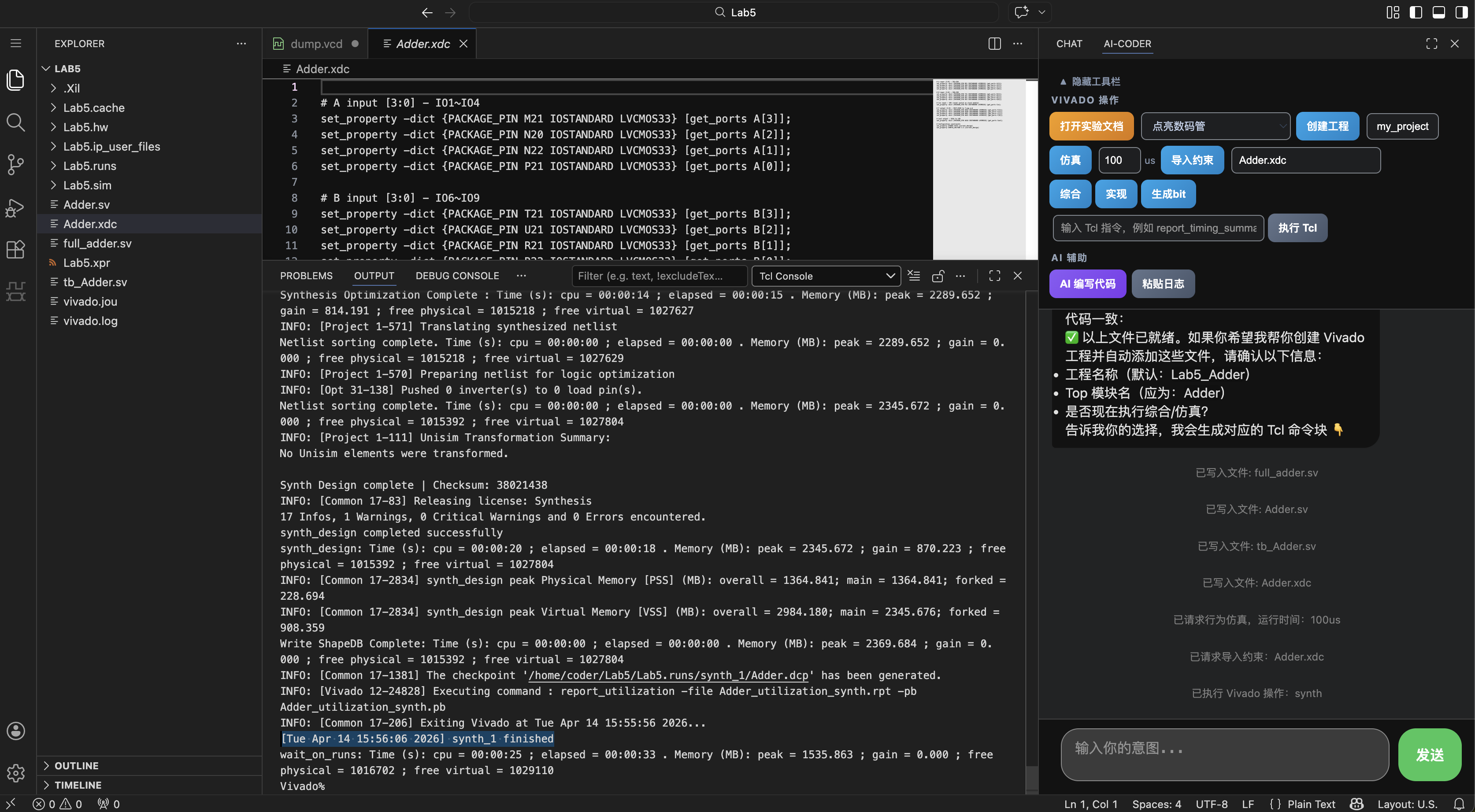The height and width of the screenshot is (812, 1475).
Task: Open the Search view in the activity bar
Action: tap(15, 122)
